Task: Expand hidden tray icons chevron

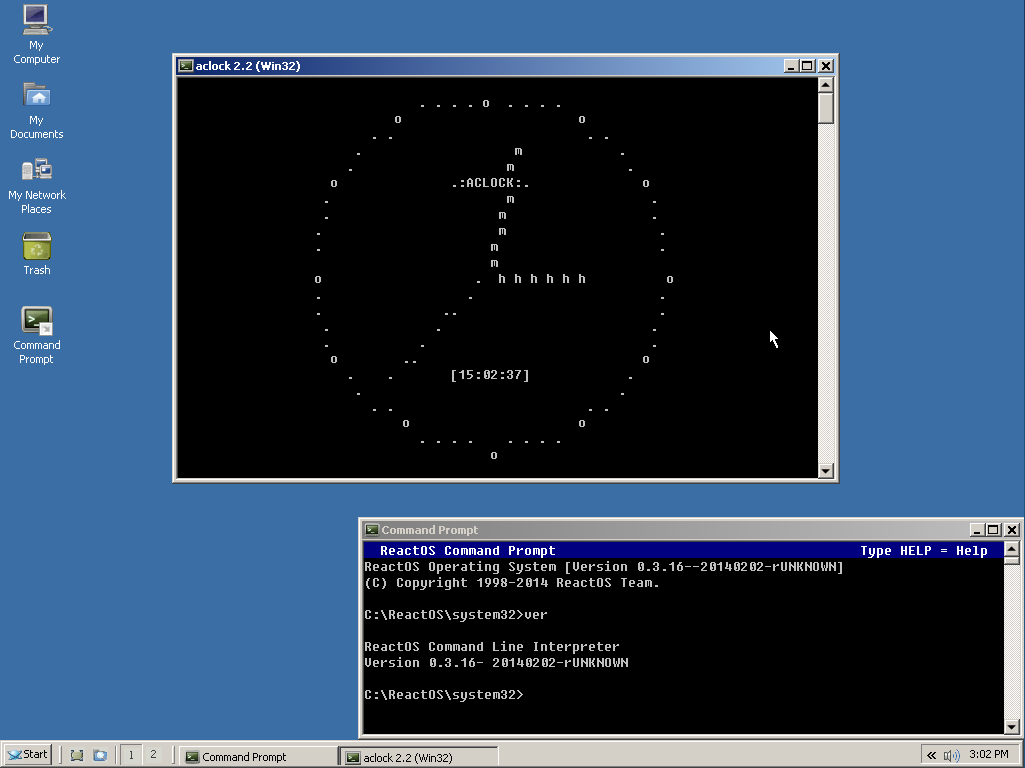Action: tap(931, 755)
